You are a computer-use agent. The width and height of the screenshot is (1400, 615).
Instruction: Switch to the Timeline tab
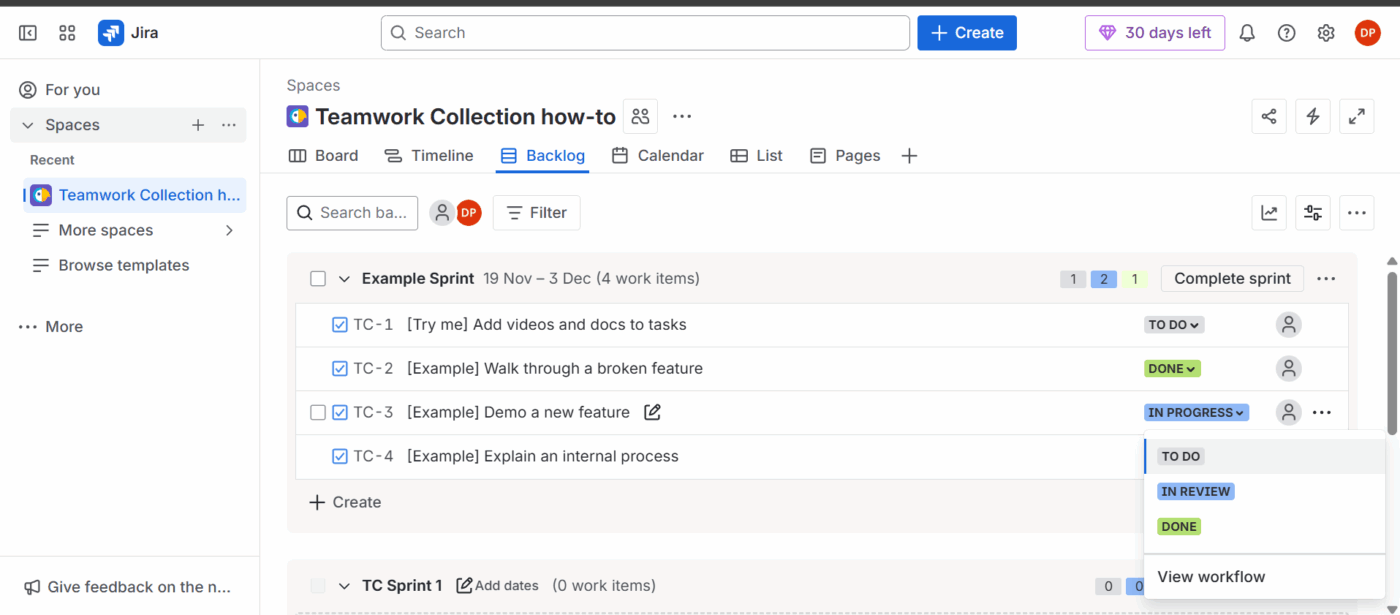coord(429,155)
